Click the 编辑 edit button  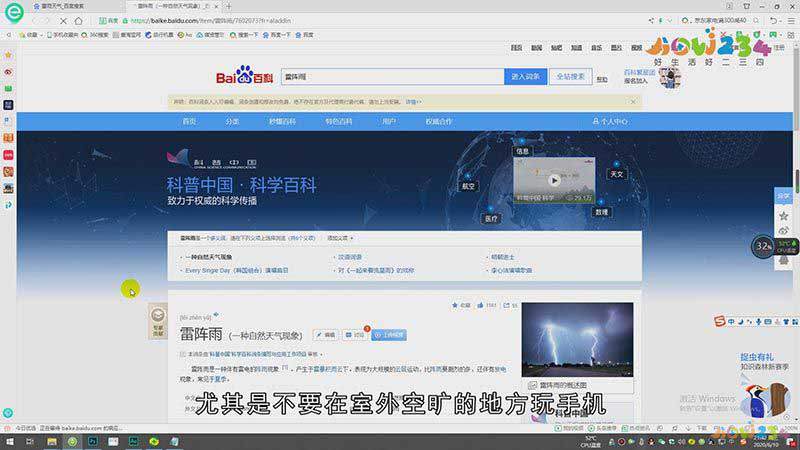326,335
